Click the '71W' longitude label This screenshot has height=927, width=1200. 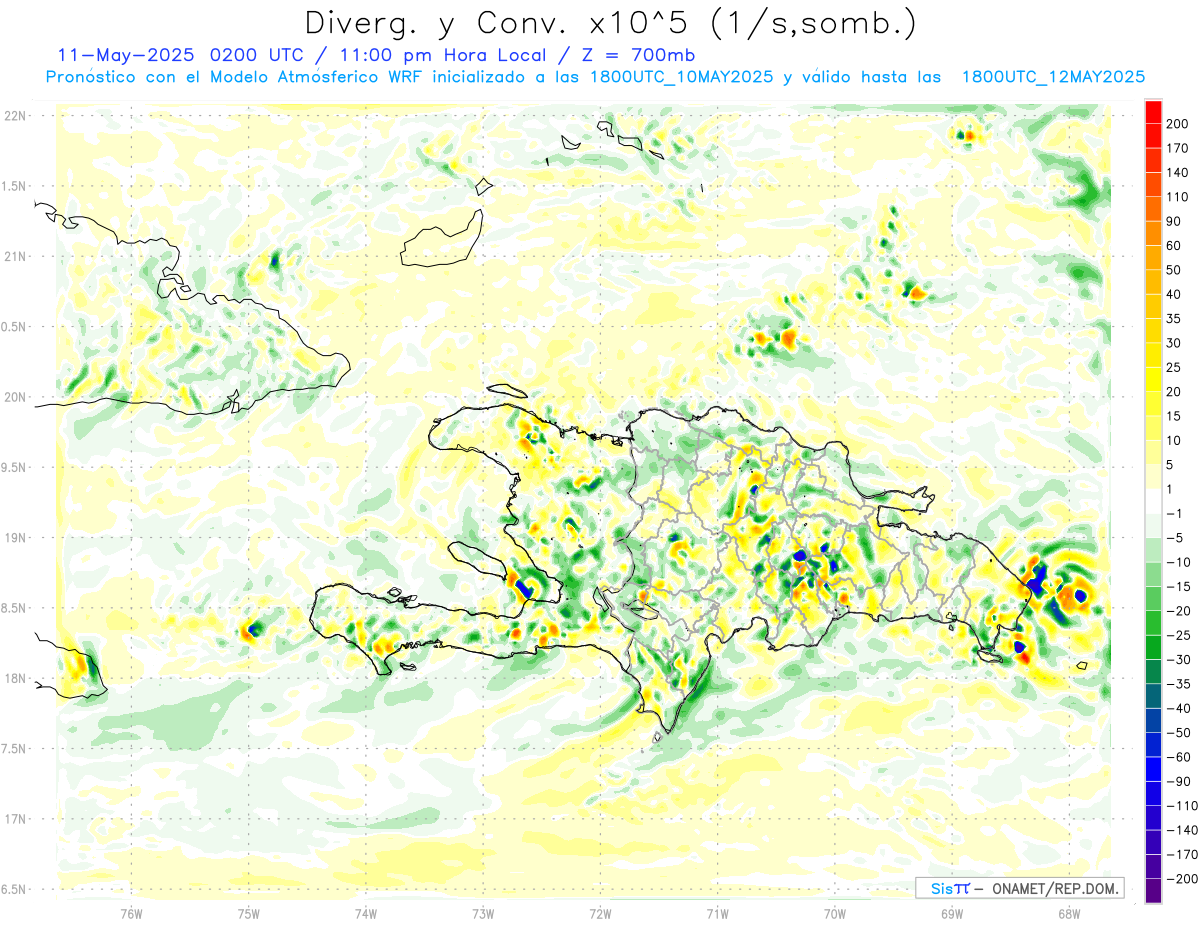[717, 912]
